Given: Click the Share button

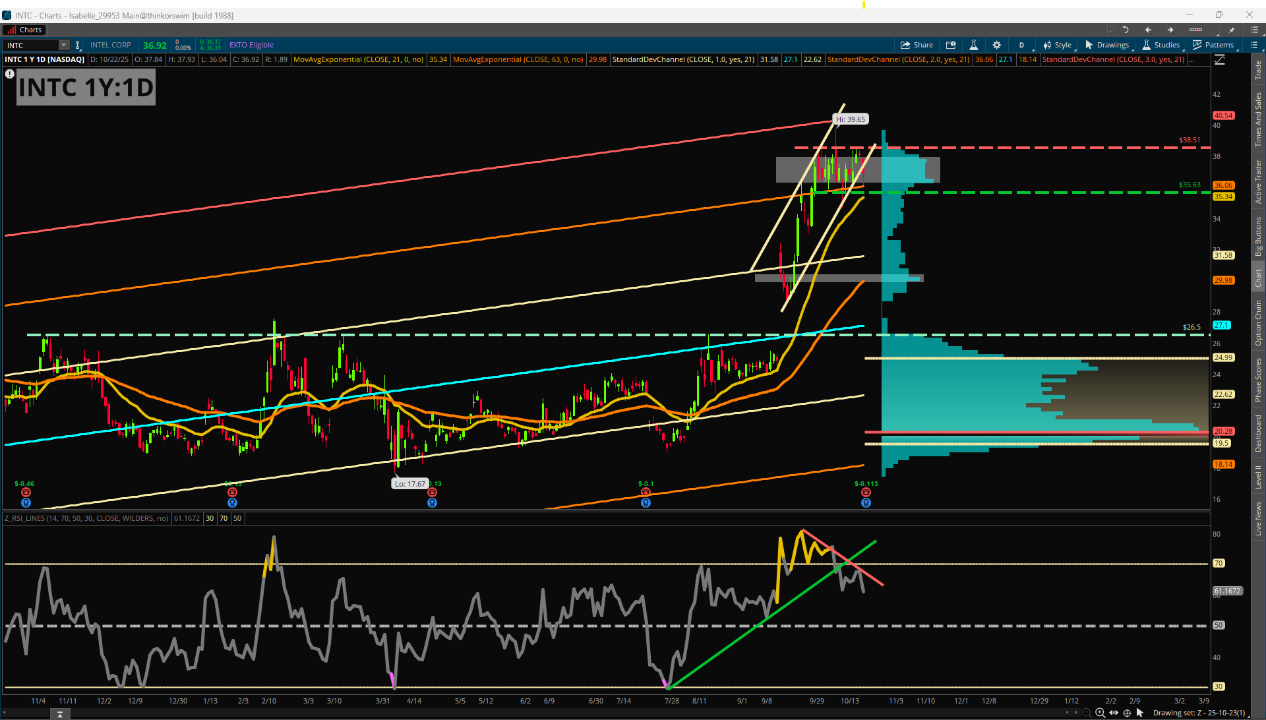Looking at the screenshot, I should click(x=916, y=45).
